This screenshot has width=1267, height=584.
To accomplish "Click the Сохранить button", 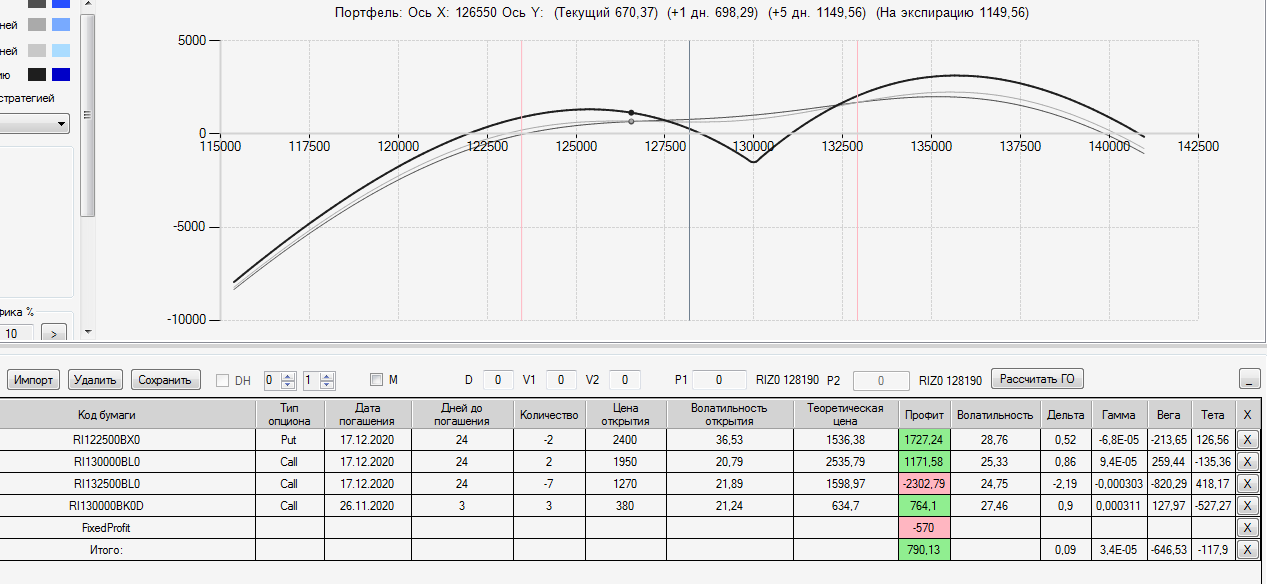I will [165, 380].
